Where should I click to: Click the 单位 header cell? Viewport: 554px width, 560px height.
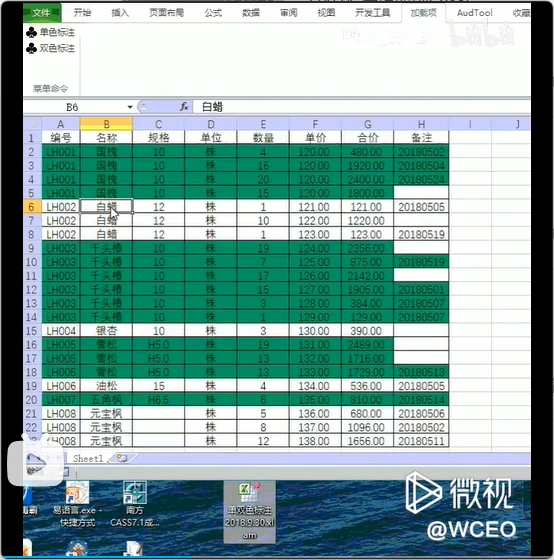[211, 138]
